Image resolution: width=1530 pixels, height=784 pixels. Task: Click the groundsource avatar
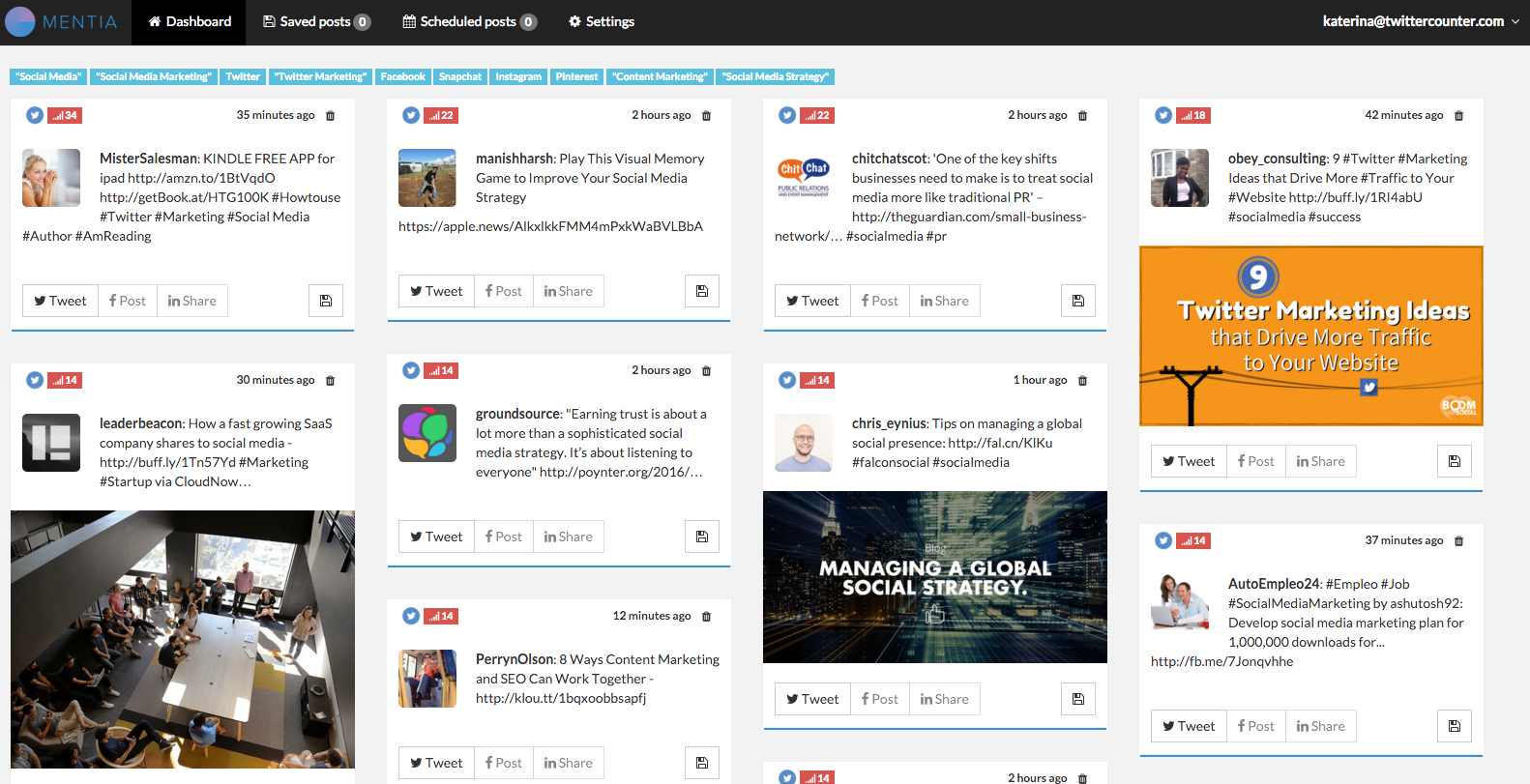(427, 433)
